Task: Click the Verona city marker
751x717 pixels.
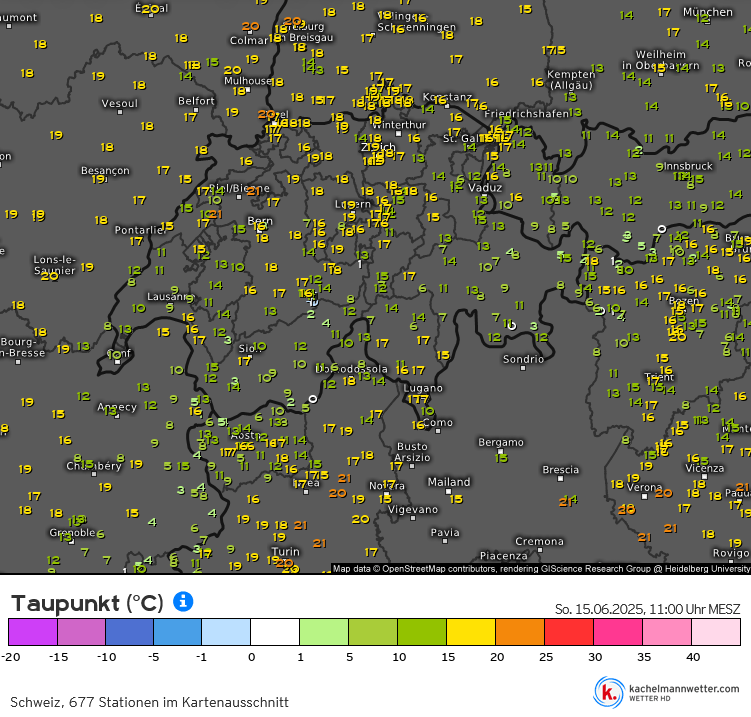Action: (x=646, y=495)
